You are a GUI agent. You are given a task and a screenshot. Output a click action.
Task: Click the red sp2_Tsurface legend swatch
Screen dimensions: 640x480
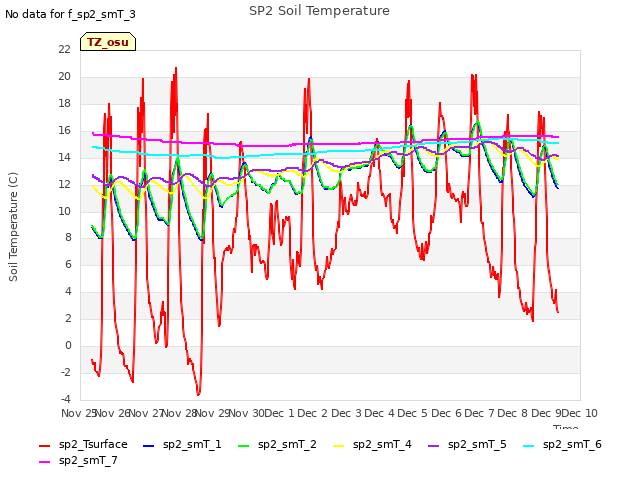click(x=44, y=446)
